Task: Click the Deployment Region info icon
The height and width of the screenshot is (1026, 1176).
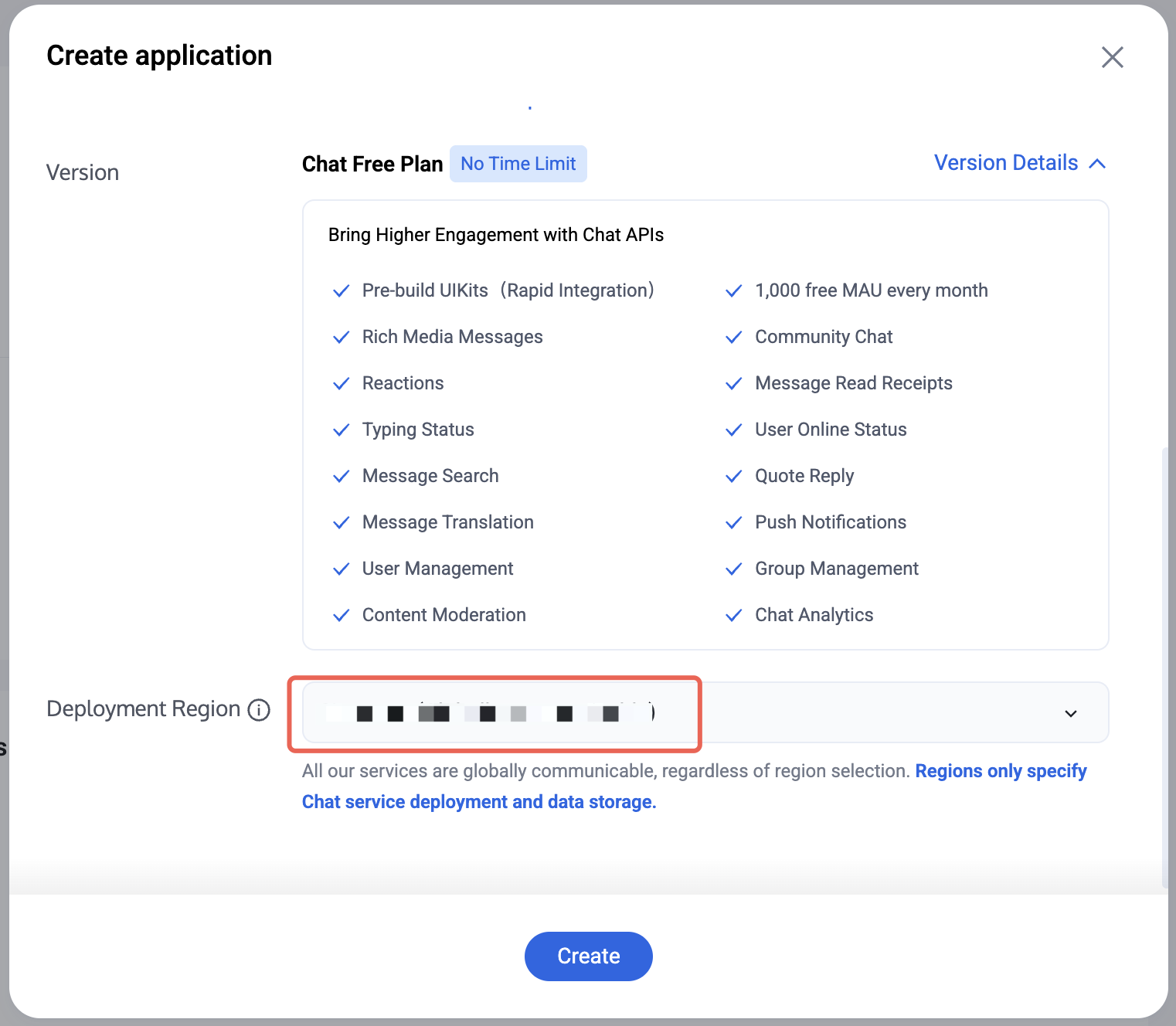Action: pyautogui.click(x=259, y=709)
